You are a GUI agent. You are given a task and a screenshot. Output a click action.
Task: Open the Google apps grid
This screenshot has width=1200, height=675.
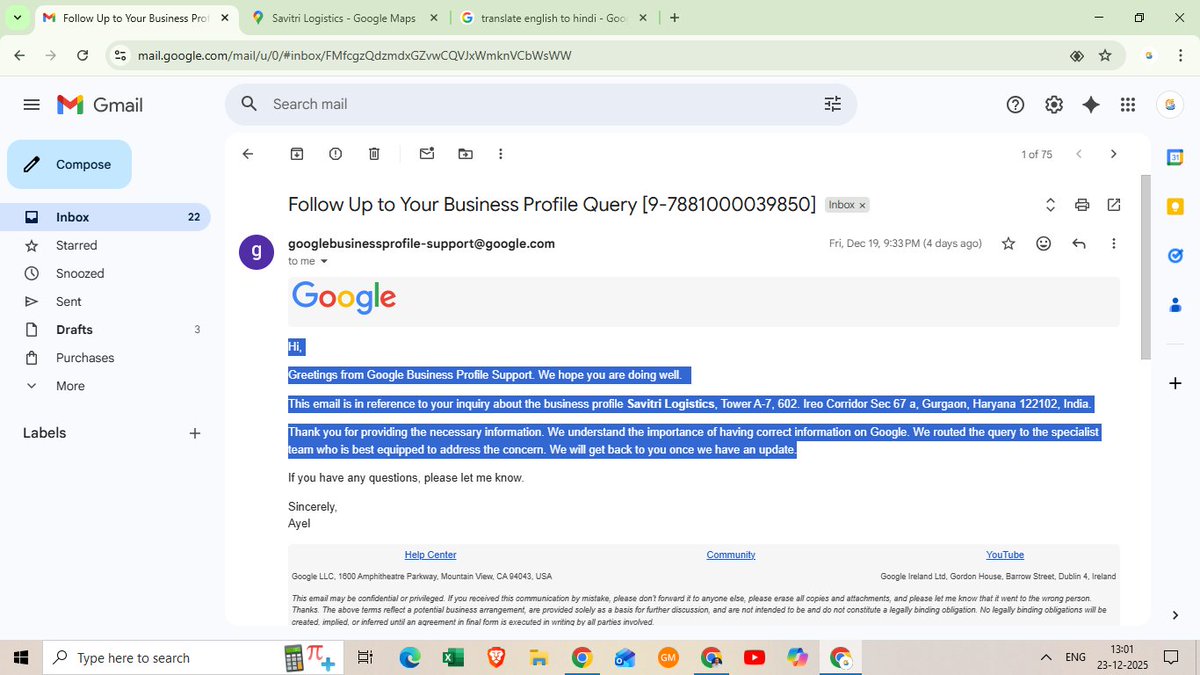point(1128,104)
